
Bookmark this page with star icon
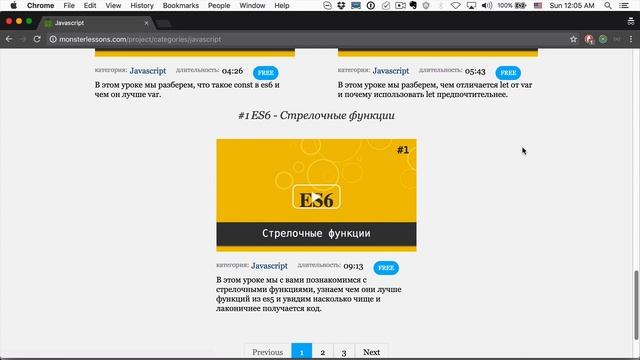573,39
